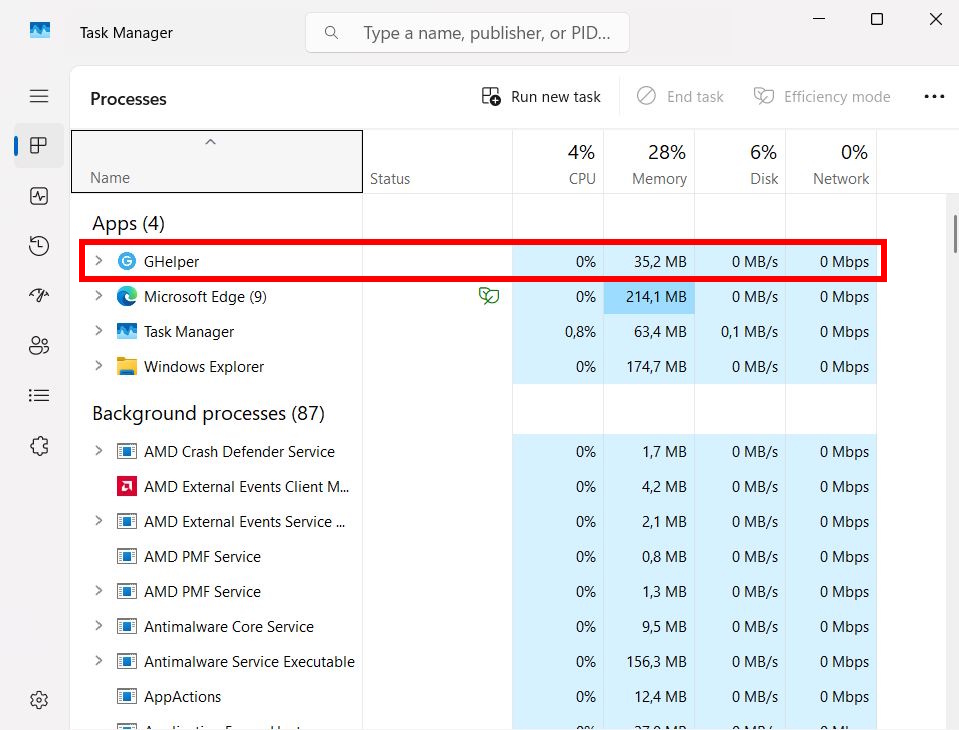Open the Services page in sidebar
959x730 pixels.
click(39, 446)
